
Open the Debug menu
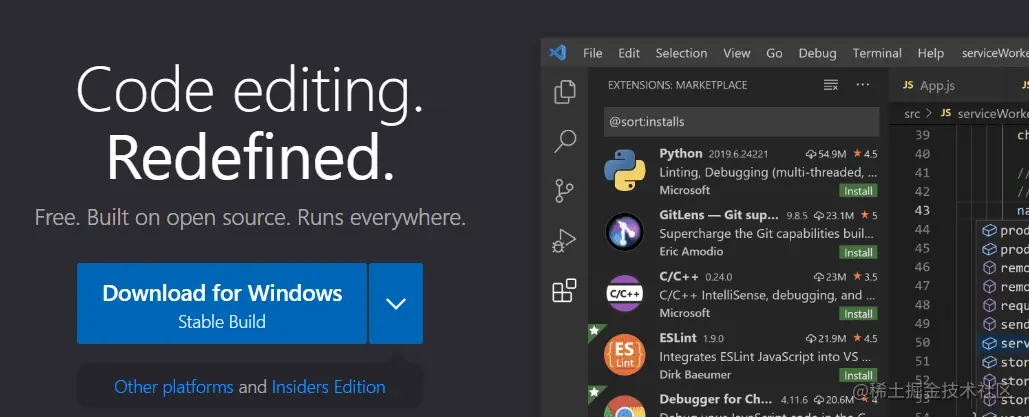(x=817, y=53)
